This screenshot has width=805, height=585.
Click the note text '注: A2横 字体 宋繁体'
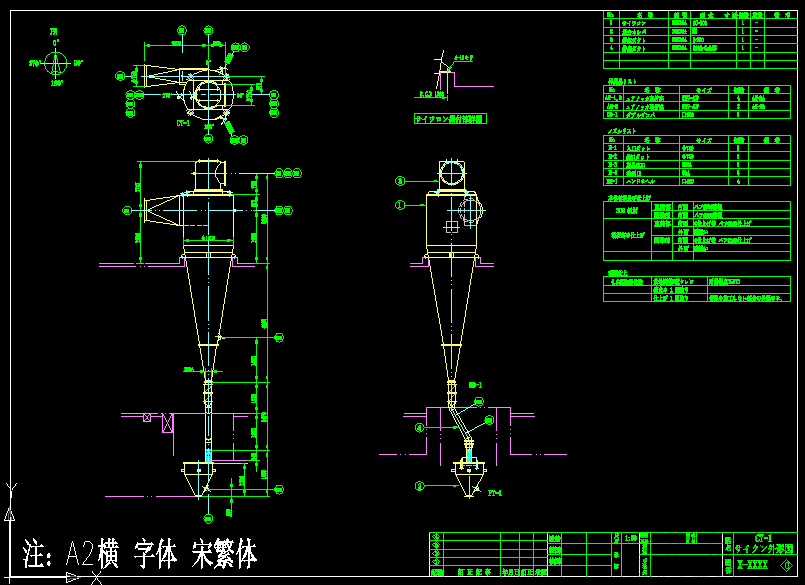[x=140, y=554]
